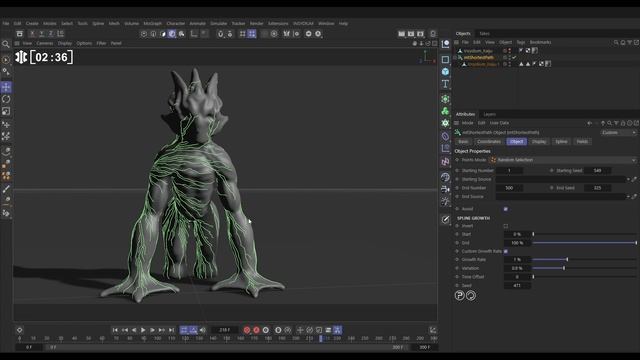
Task: Click the left circular plugin logo icon
Action: pyautogui.click(x=460, y=296)
